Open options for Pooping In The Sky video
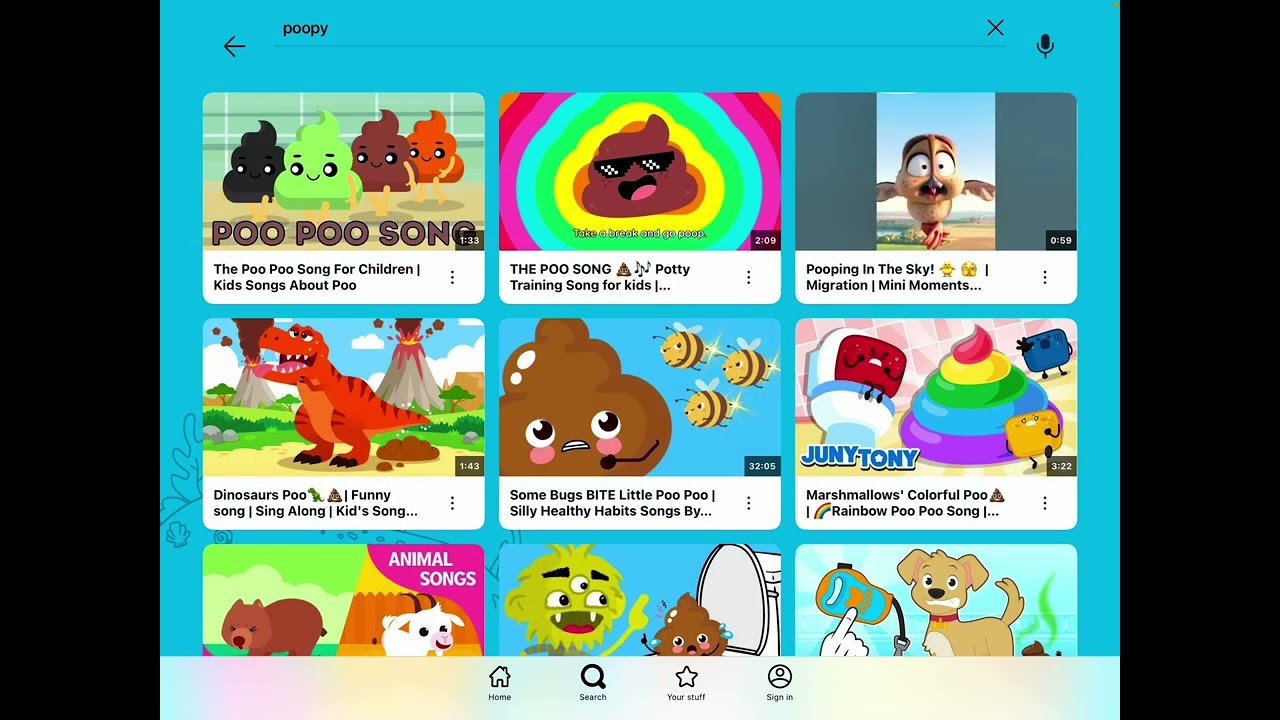The height and width of the screenshot is (720, 1280). (1045, 277)
